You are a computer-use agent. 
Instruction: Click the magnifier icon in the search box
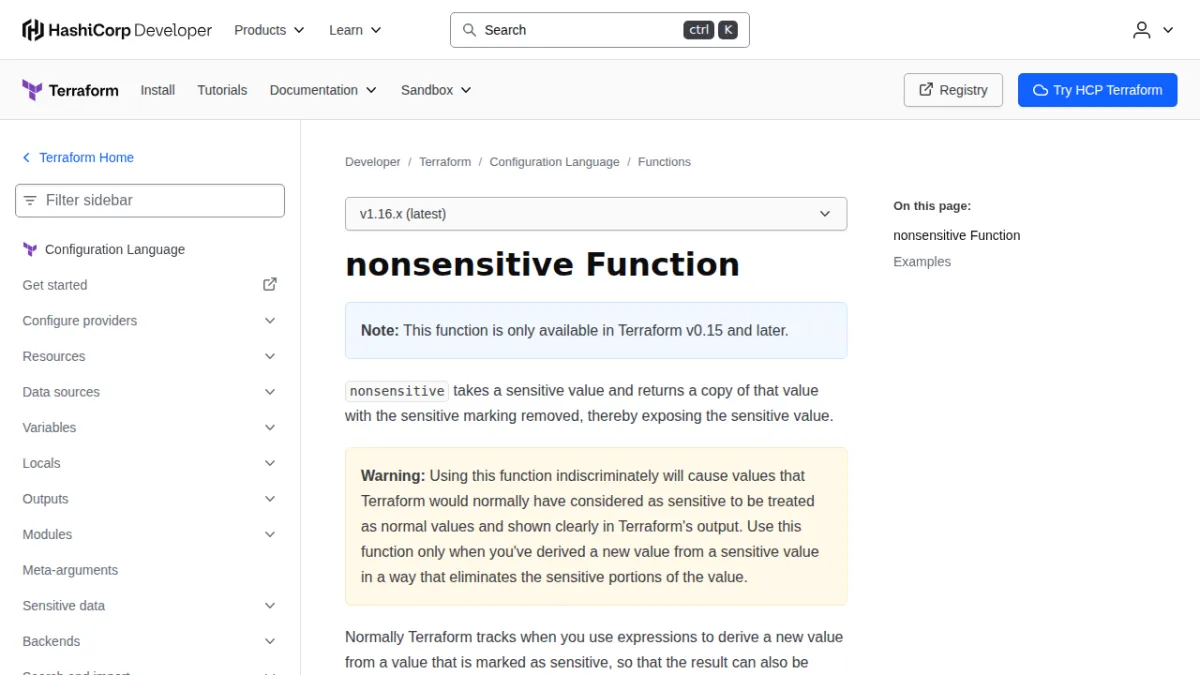coord(469,30)
